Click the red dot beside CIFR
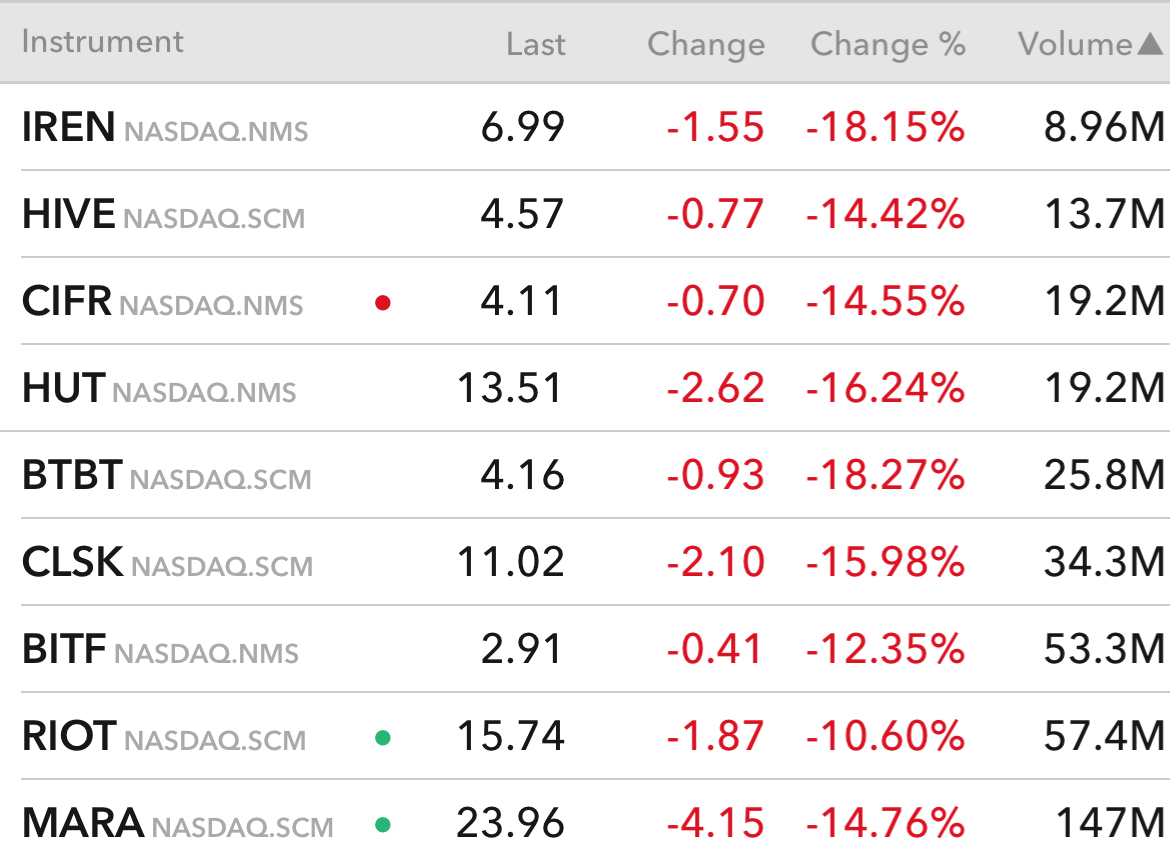The width and height of the screenshot is (1170, 861). pyautogui.click(x=382, y=303)
